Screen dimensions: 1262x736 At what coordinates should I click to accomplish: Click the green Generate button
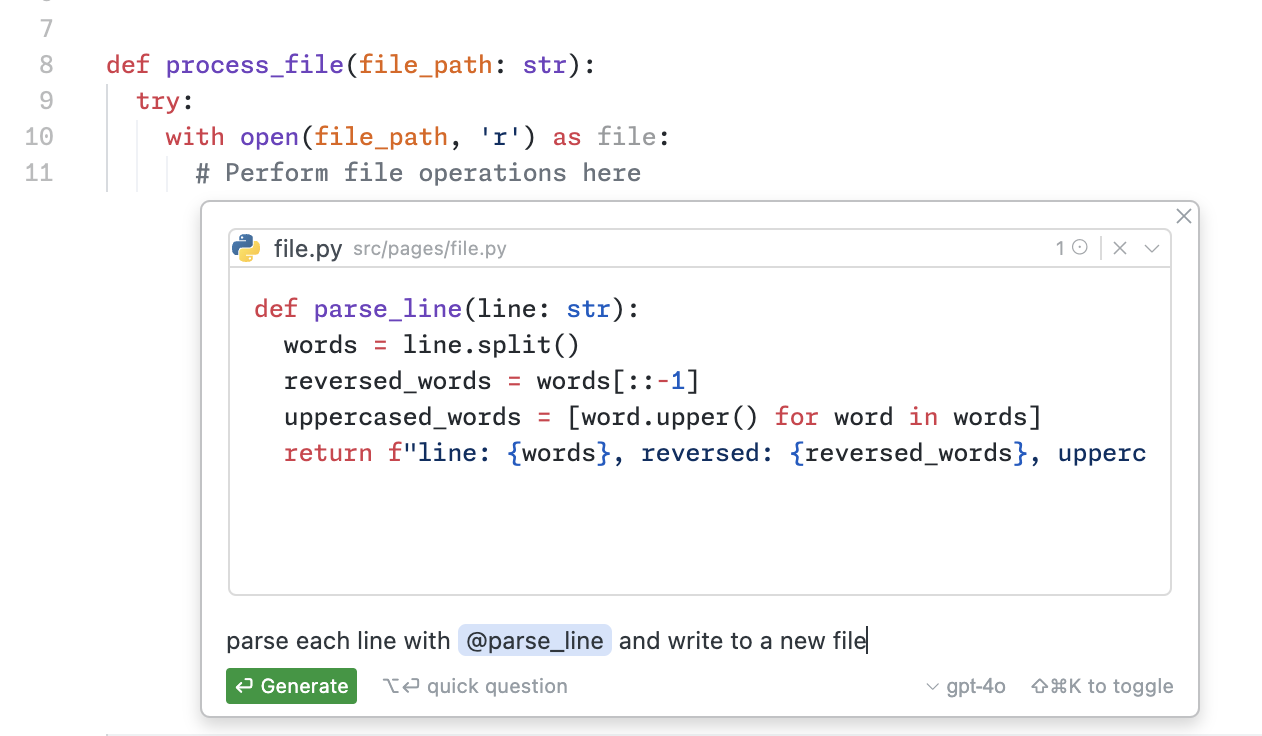tap(291, 686)
